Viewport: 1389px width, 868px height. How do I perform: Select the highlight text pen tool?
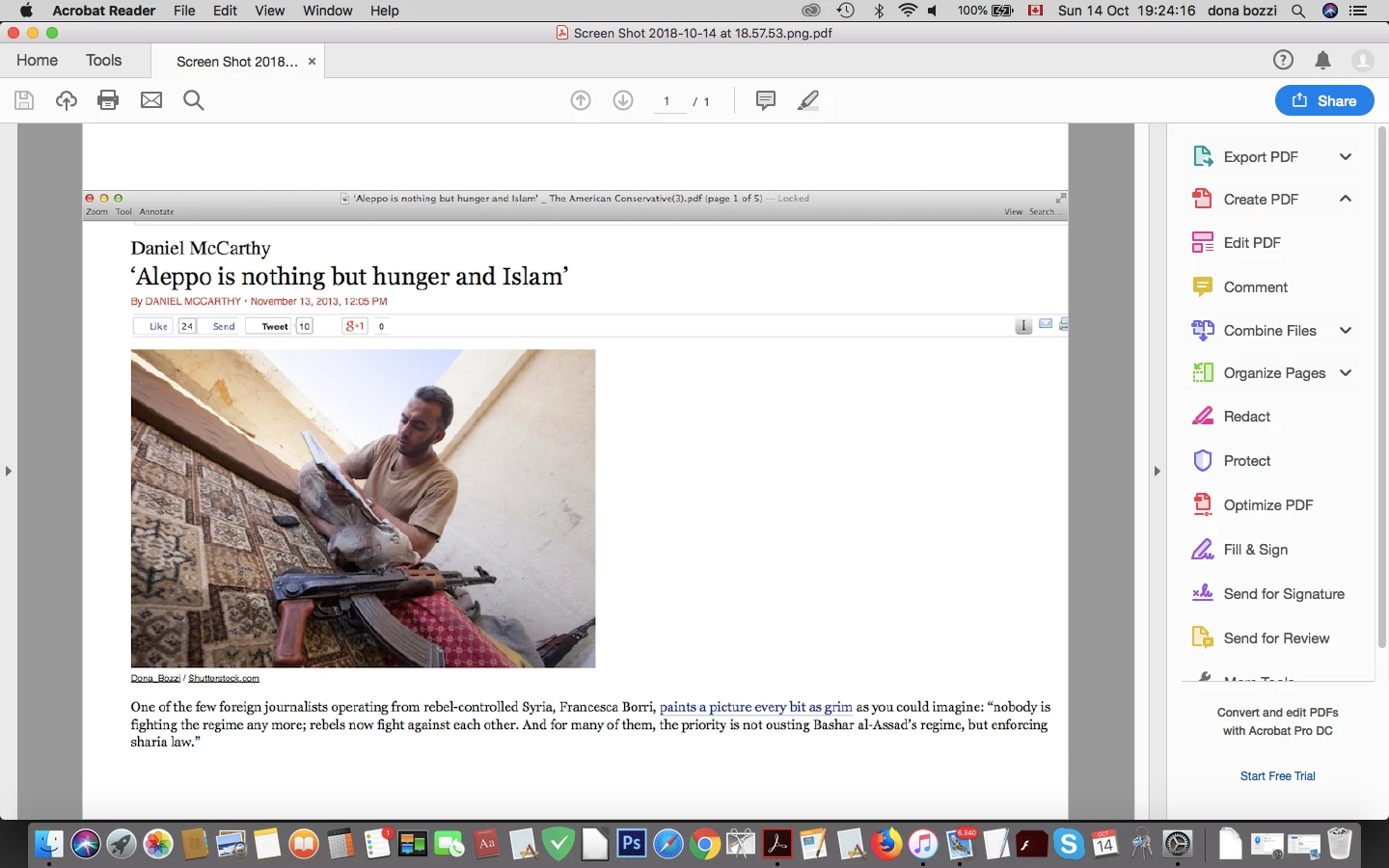(808, 100)
